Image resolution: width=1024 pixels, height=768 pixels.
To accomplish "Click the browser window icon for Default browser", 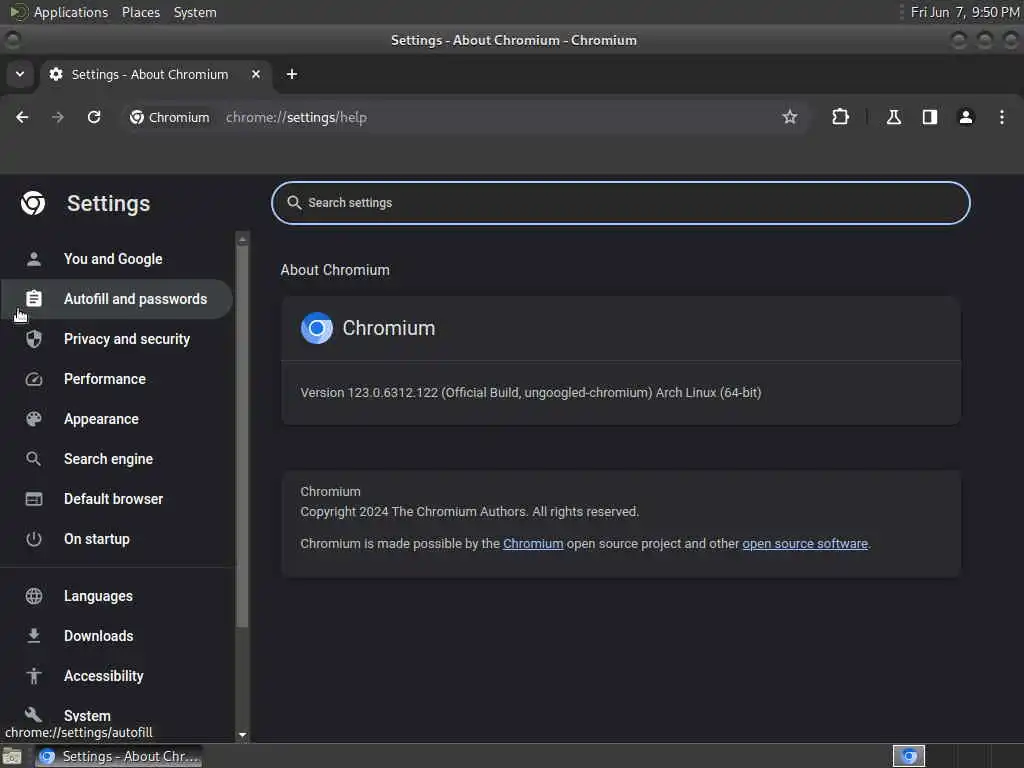I will pos(34,499).
